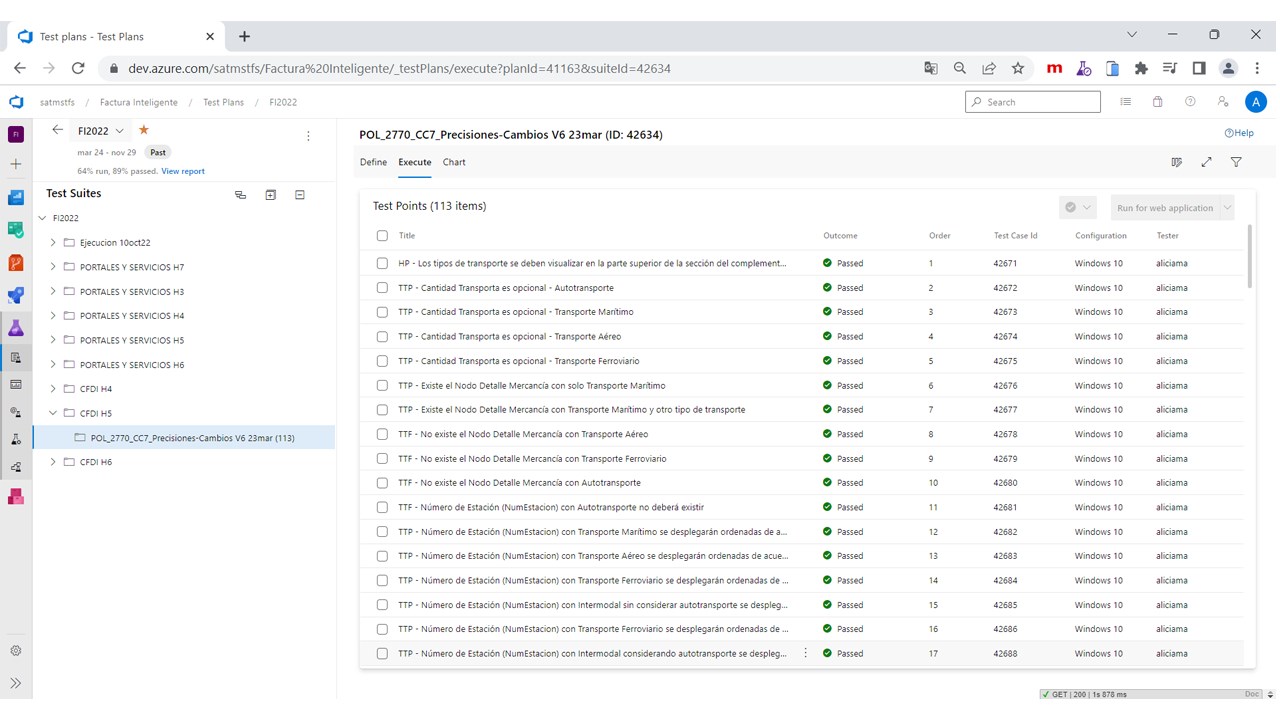This screenshot has height=720, width=1280.
Task: Enter full screen mode with the expand arrows
Action: pos(1207,162)
